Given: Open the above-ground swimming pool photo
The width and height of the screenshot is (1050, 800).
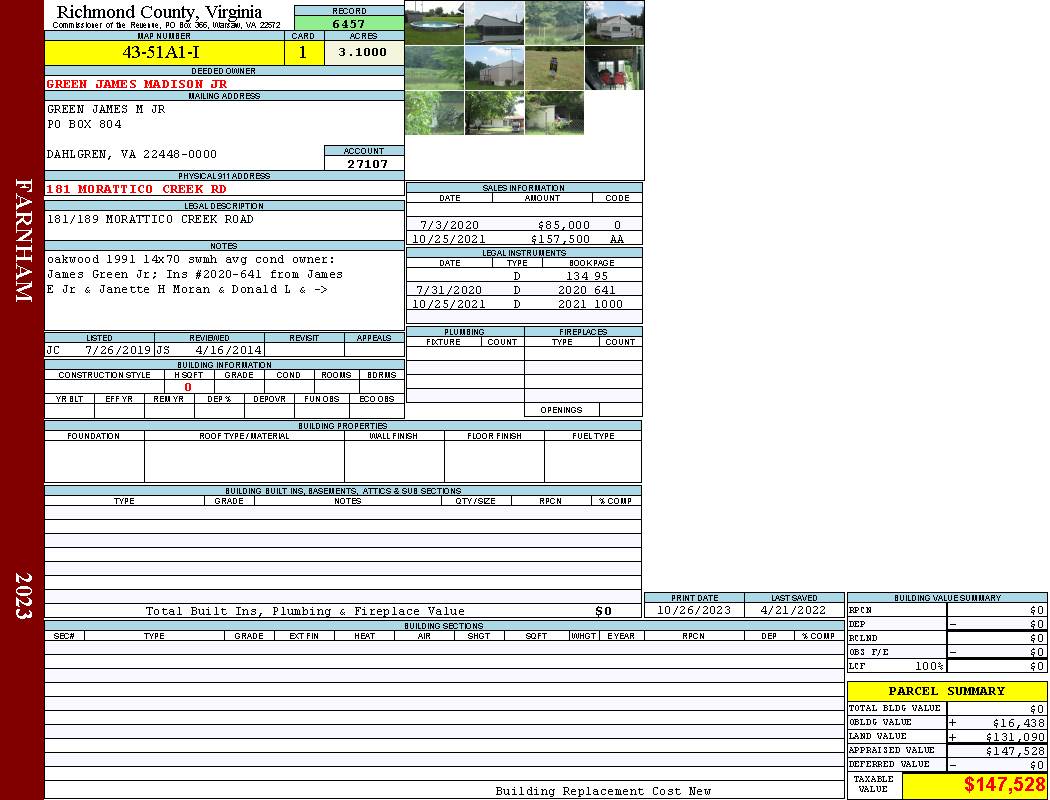Looking at the screenshot, I should tap(434, 22).
